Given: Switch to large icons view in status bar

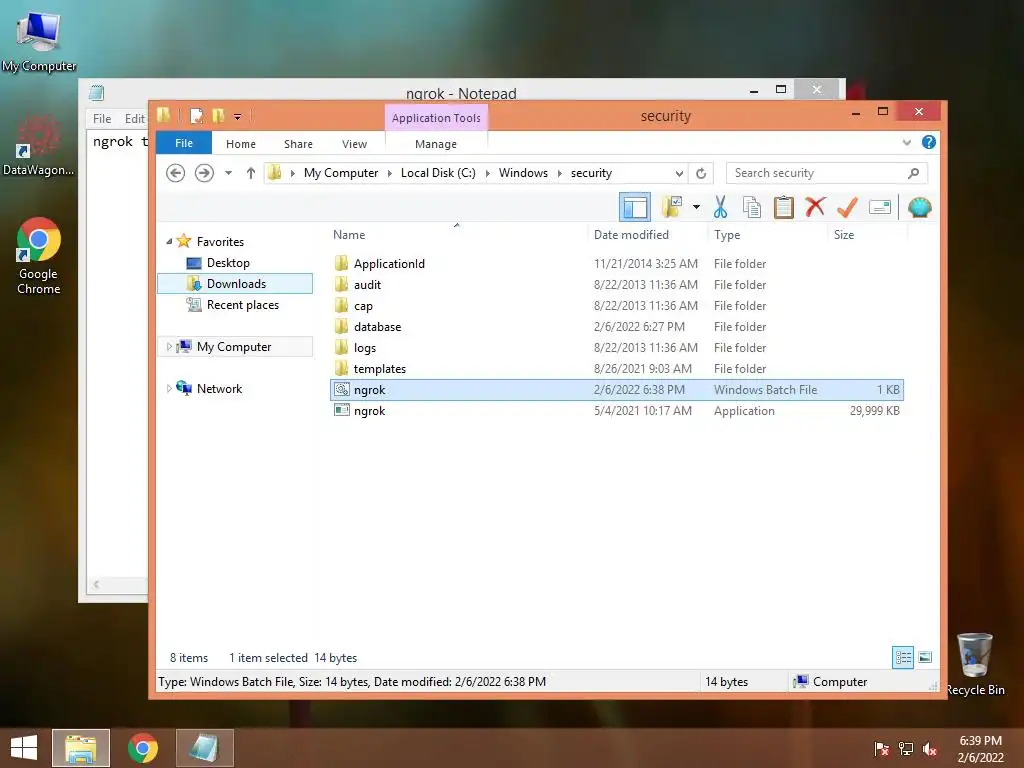Looking at the screenshot, I should 925,657.
